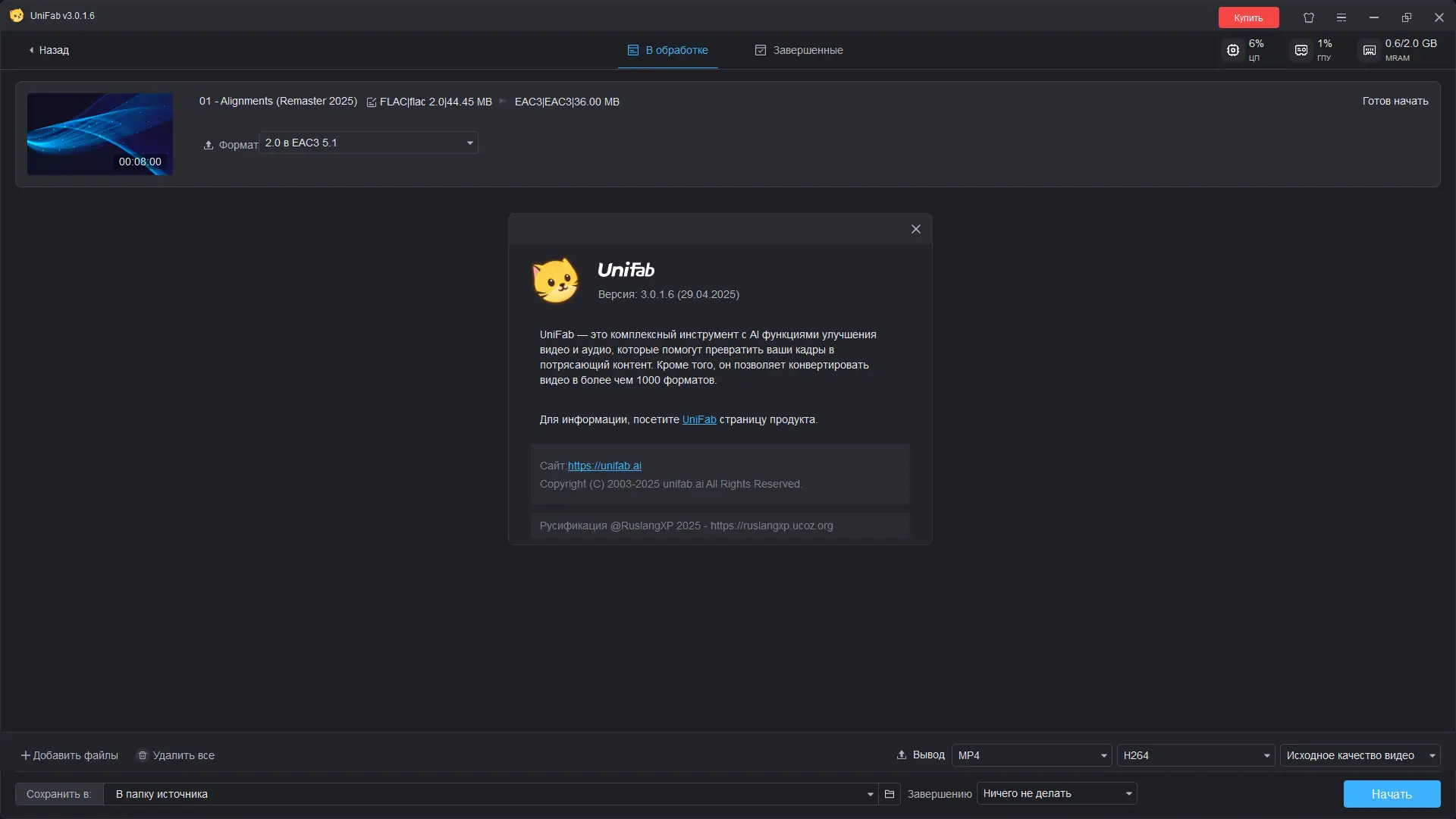Image resolution: width=1456 pixels, height=819 pixels.
Task: Select the В обработке tab
Action: [x=667, y=50]
